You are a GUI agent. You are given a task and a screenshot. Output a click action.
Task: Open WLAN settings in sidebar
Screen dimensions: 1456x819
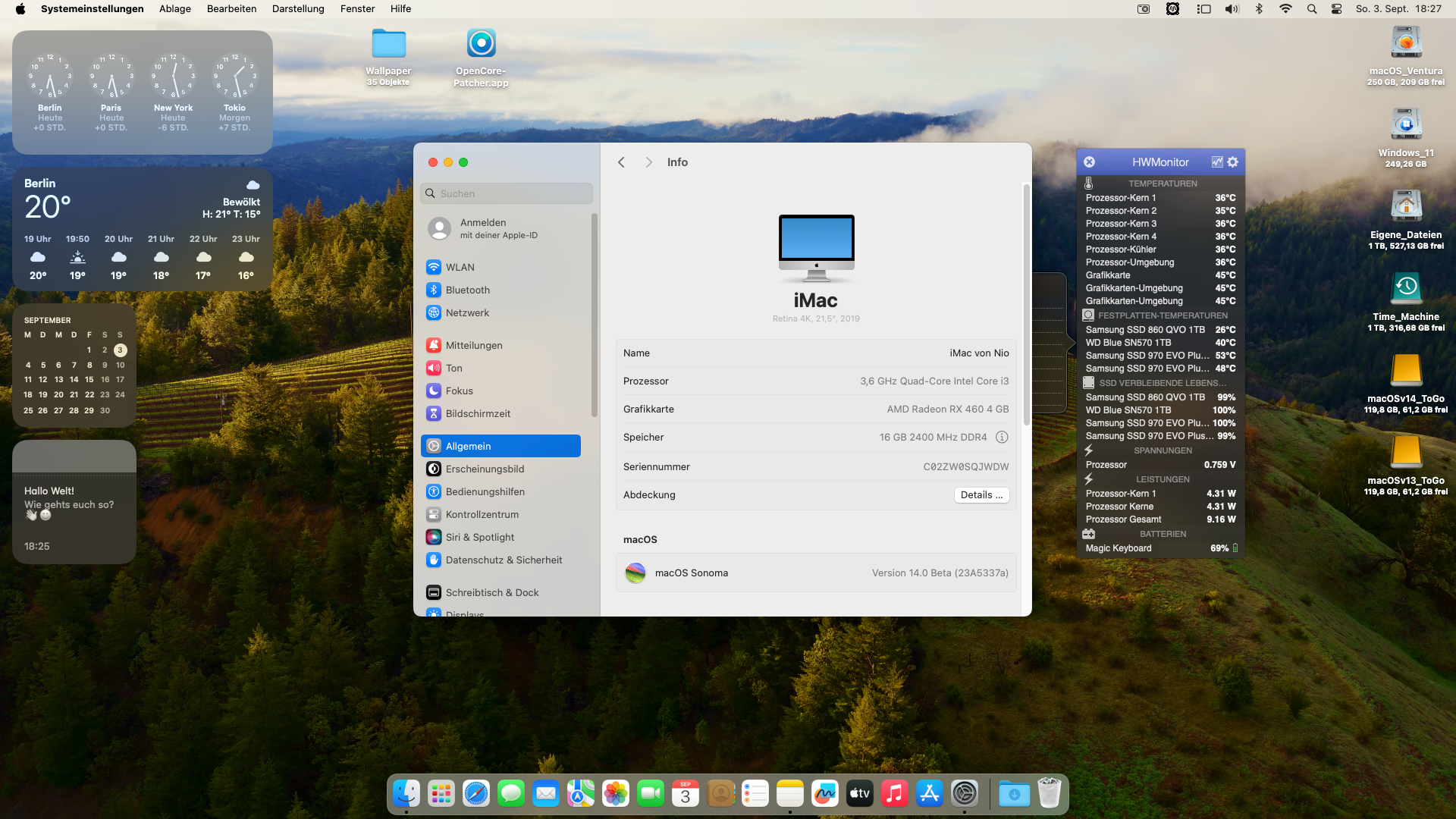[500, 267]
